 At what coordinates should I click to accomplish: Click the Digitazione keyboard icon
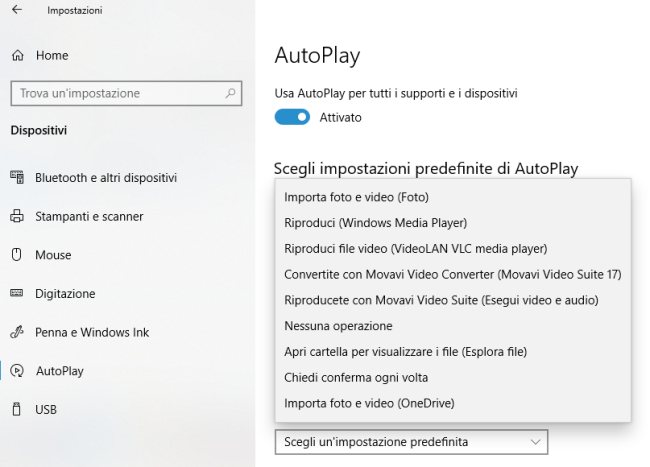click(17, 293)
